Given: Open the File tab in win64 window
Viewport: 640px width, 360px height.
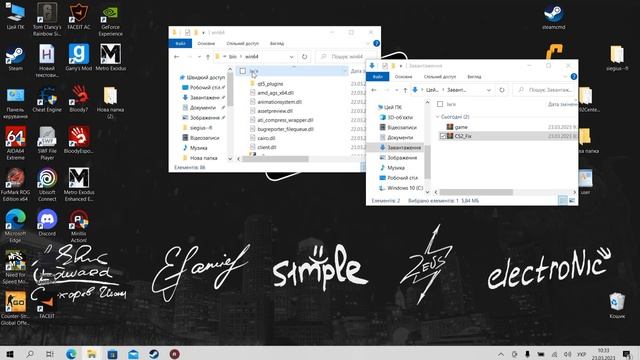Looking at the screenshot, I should [180, 43].
